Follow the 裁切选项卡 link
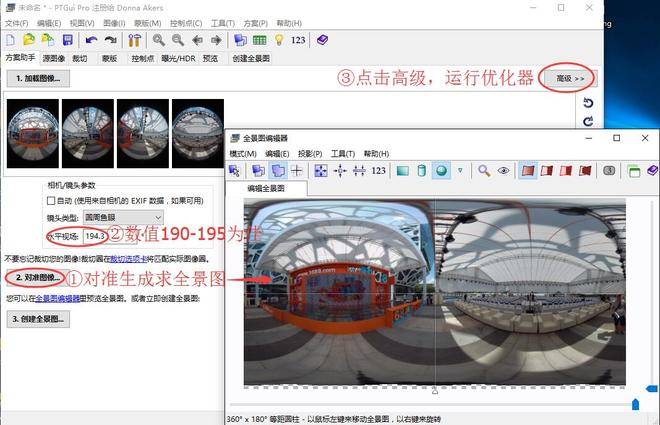The width and height of the screenshot is (660, 425). (x=128, y=259)
